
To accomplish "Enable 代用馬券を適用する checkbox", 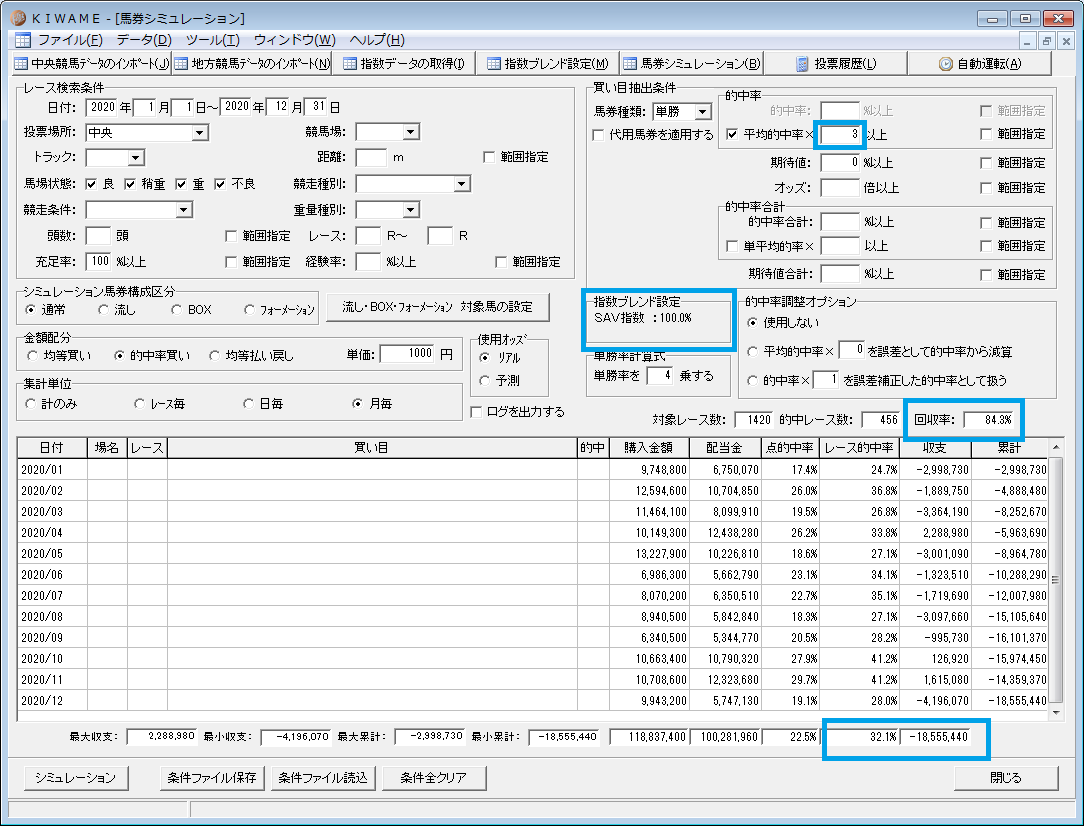I will coord(598,135).
